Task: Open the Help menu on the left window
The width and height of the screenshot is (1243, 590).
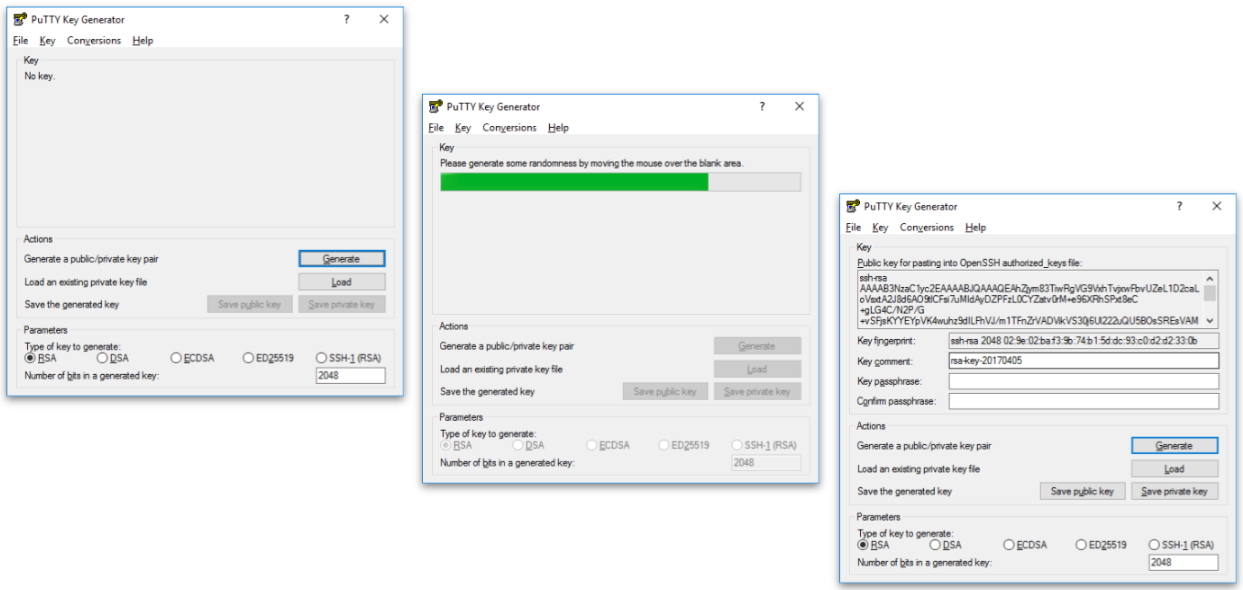Action: tap(143, 40)
